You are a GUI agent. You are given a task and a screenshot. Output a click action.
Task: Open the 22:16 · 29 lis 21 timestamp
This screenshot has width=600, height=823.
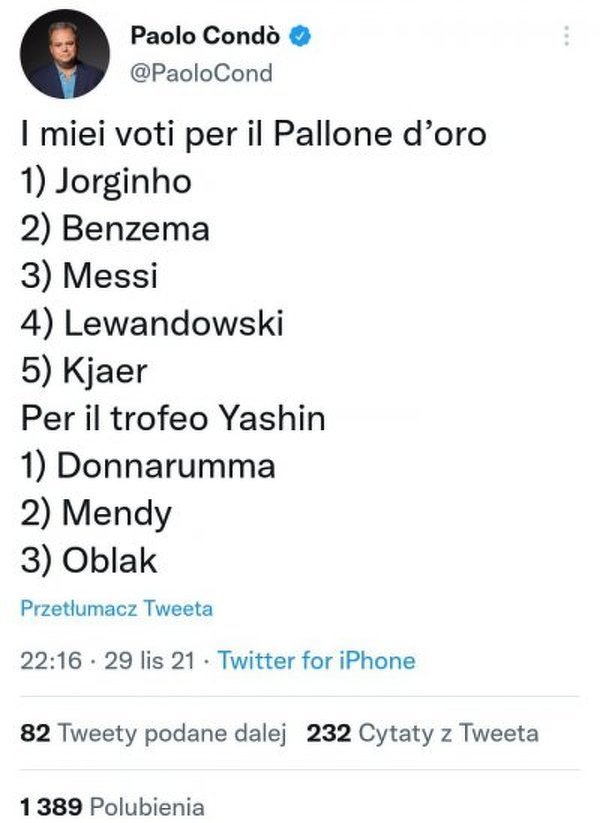(109, 660)
